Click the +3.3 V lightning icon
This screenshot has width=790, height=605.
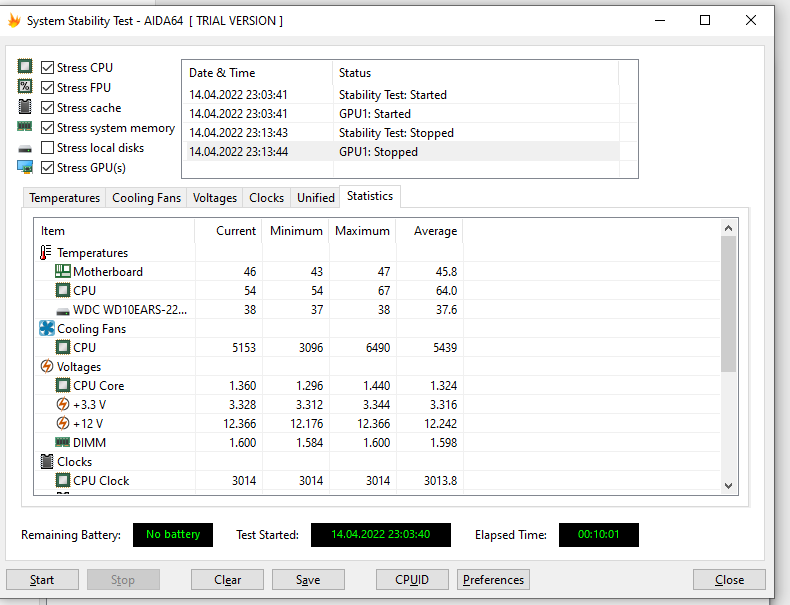62,405
